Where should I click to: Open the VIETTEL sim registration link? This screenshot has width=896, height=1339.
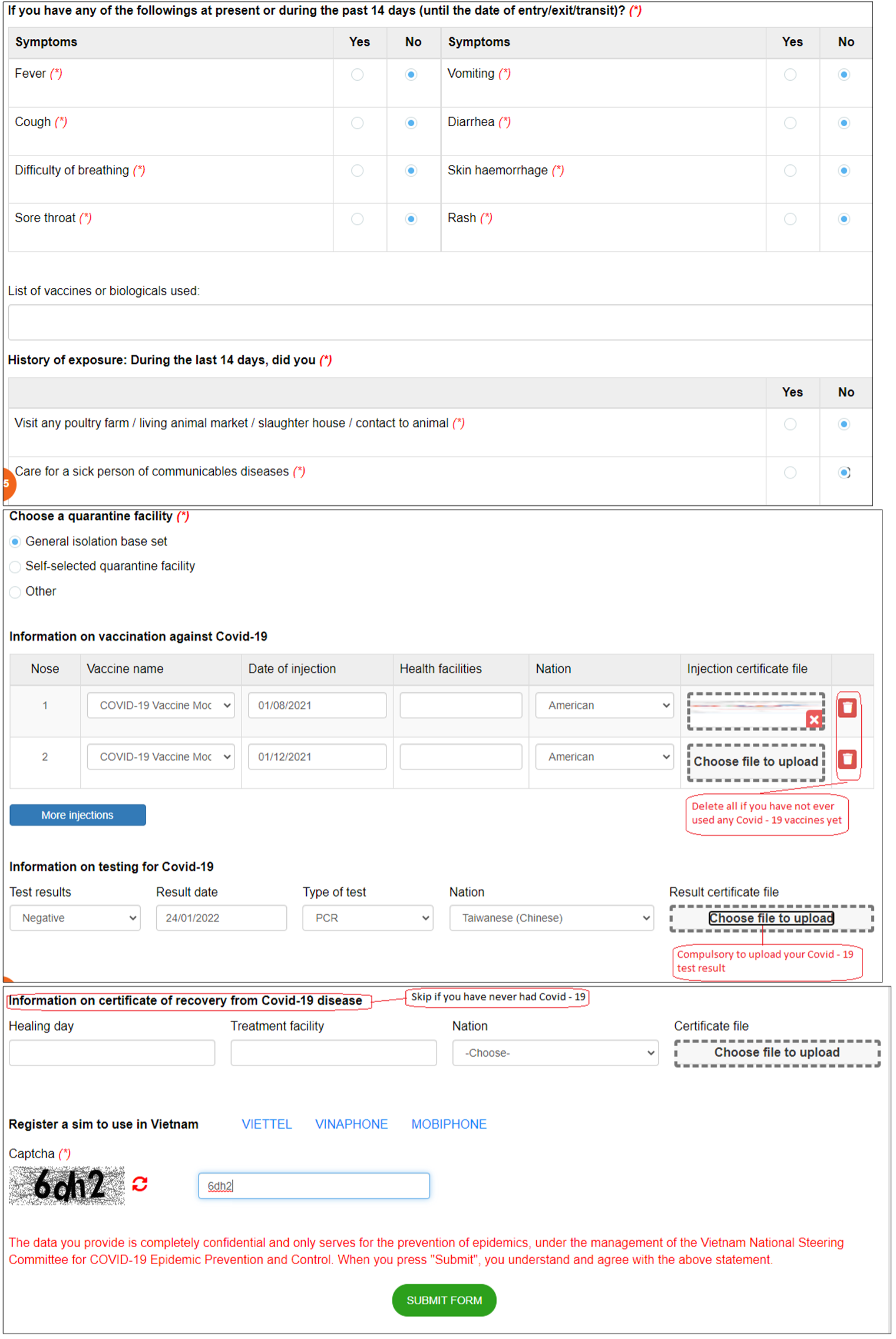(266, 1124)
